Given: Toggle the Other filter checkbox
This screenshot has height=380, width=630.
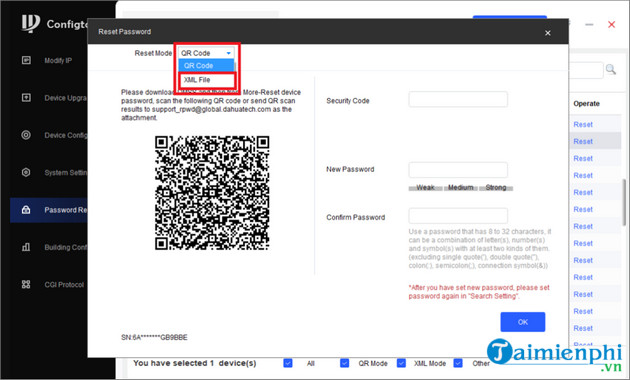Looking at the screenshot, I should [458, 363].
